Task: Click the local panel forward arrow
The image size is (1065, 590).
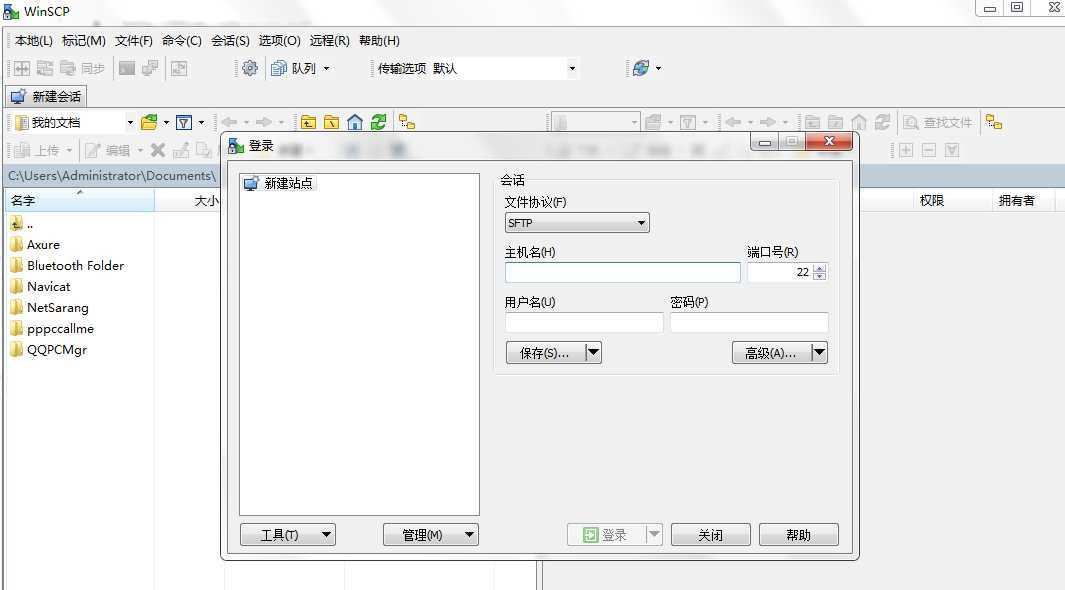Action: (264, 122)
